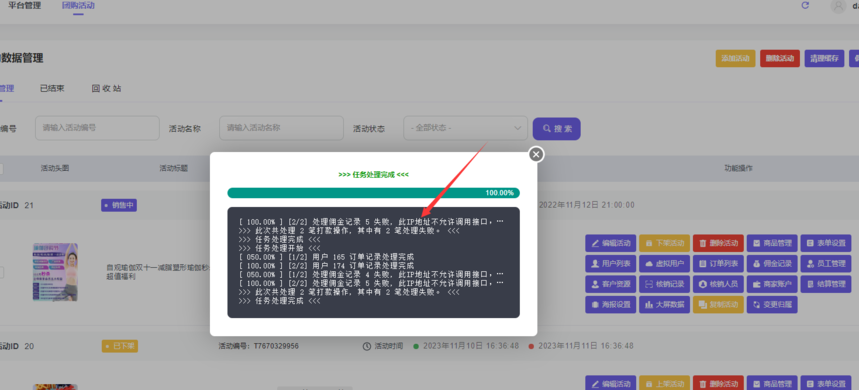
Task: Click the green 任务处理完成 heading in popup
Action: [x=374, y=175]
